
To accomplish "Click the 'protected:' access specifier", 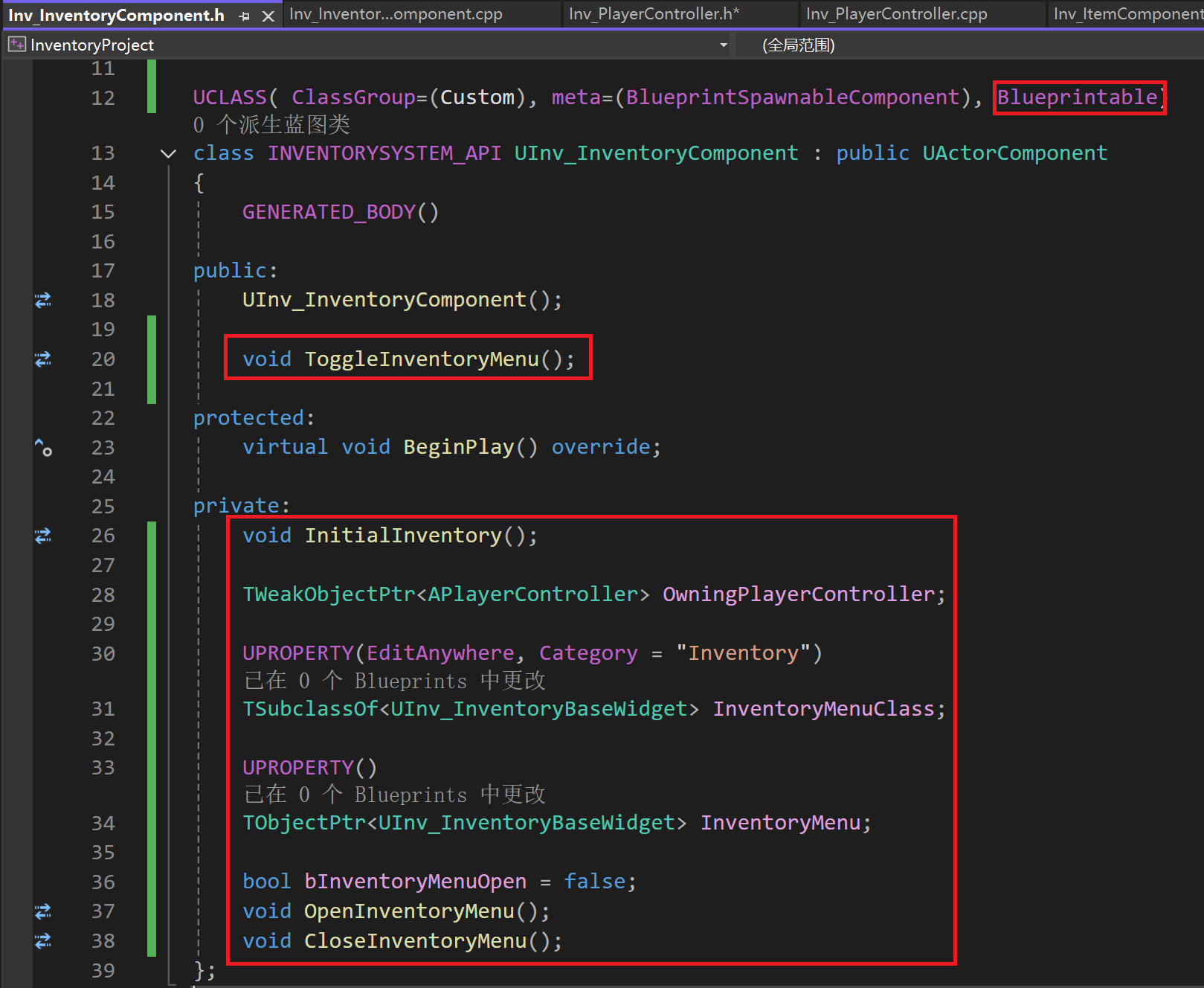I will point(254,418).
